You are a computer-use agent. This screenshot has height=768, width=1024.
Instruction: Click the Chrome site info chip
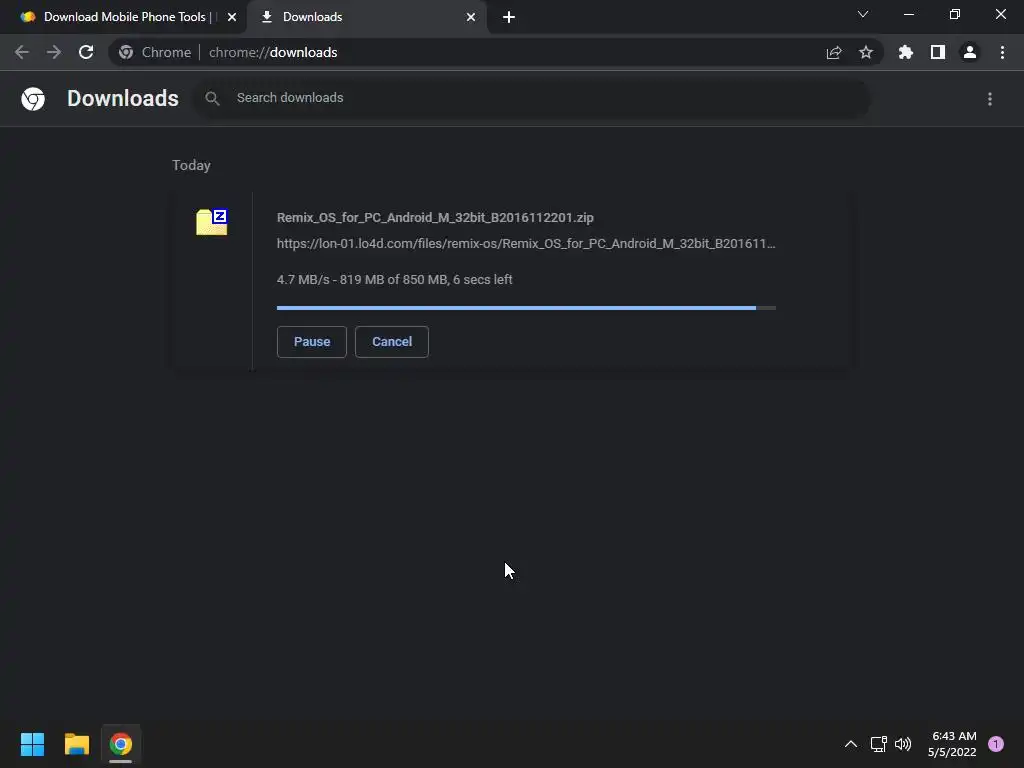click(x=156, y=52)
